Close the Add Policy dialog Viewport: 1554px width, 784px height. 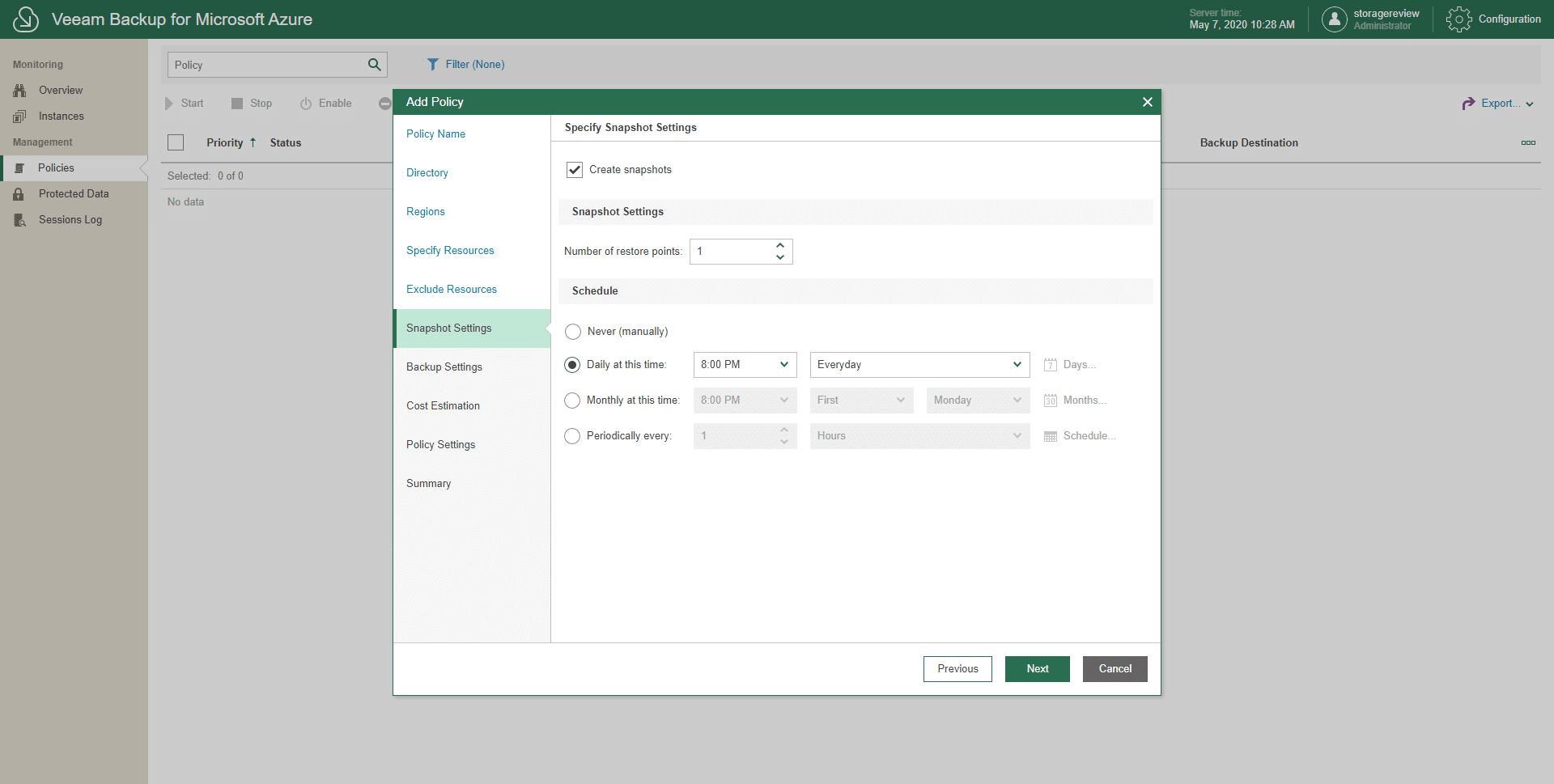pos(1147,102)
